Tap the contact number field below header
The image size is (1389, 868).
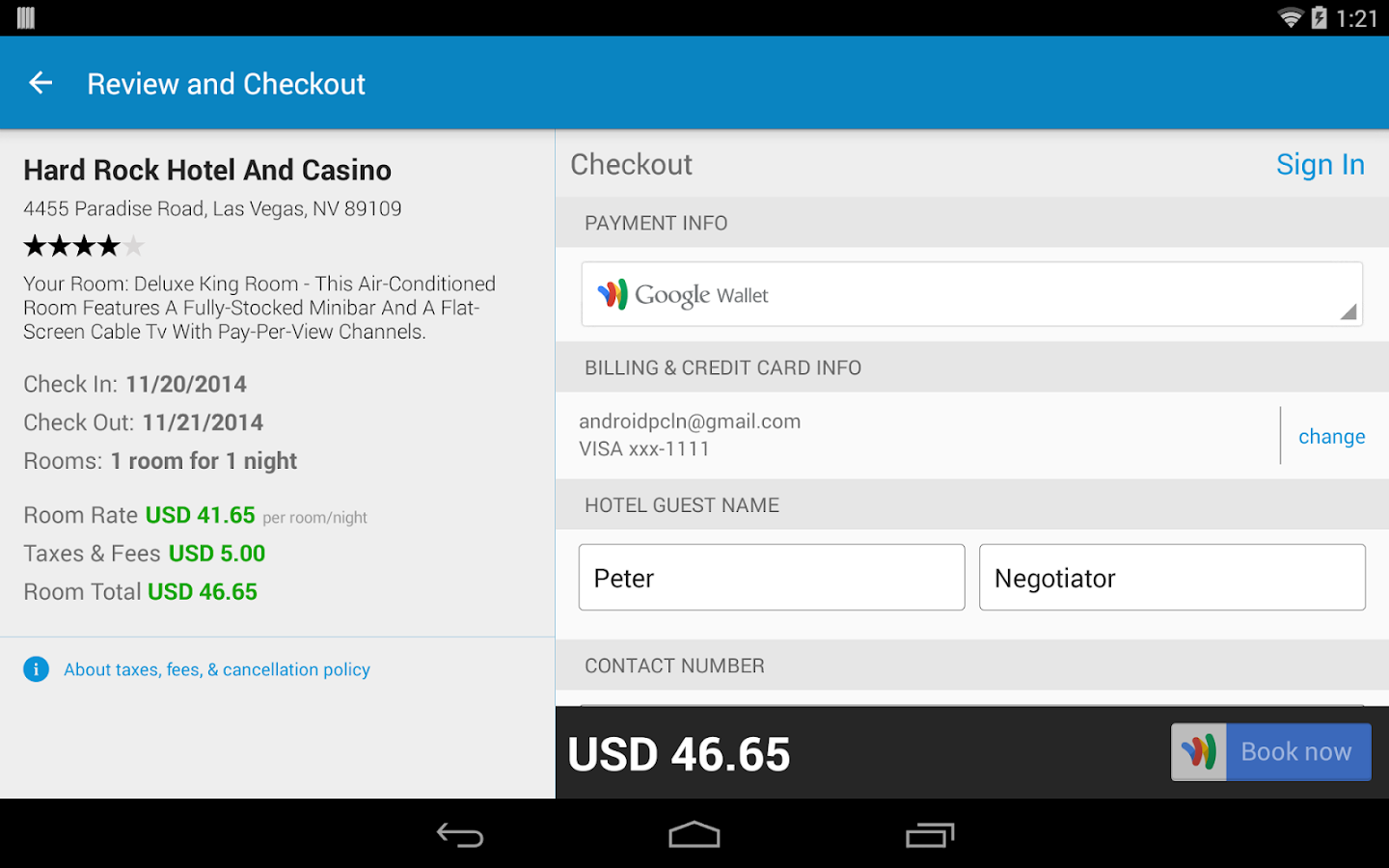click(971, 702)
